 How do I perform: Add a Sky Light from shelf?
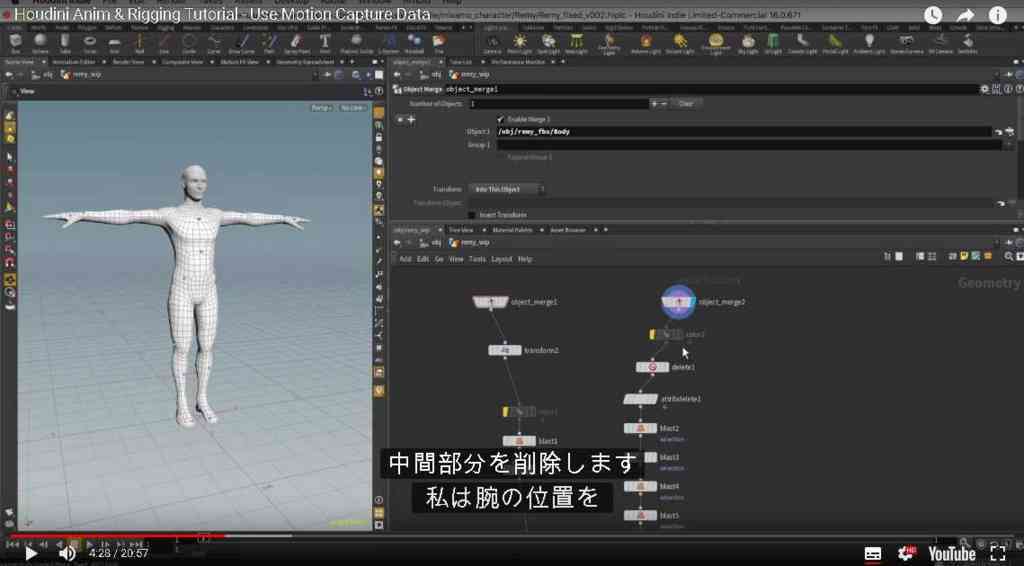748,43
